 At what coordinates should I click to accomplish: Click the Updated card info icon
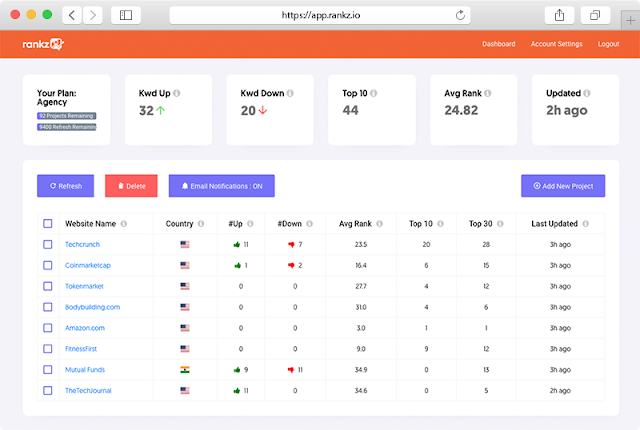coord(587,93)
